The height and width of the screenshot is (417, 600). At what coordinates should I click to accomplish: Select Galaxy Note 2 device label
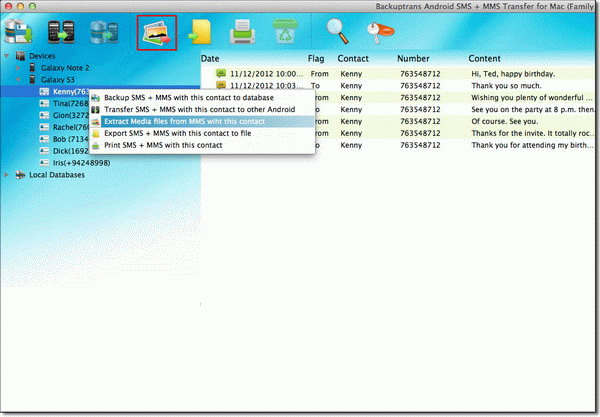pos(65,68)
